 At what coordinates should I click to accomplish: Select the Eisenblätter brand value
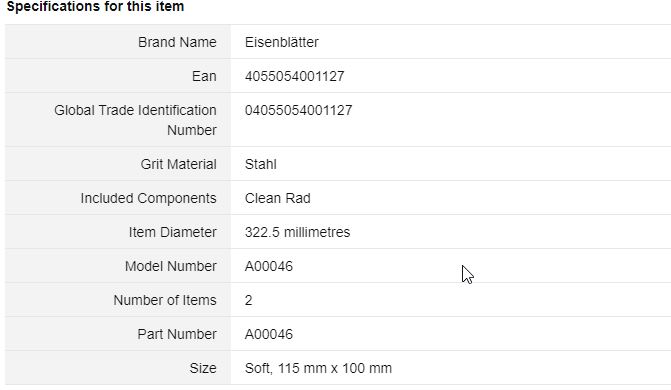point(282,42)
